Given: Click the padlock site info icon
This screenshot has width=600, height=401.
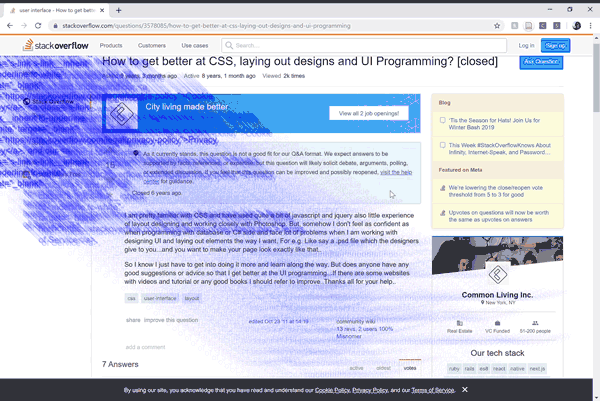Looking at the screenshot, I should pyautogui.click(x=55, y=26).
